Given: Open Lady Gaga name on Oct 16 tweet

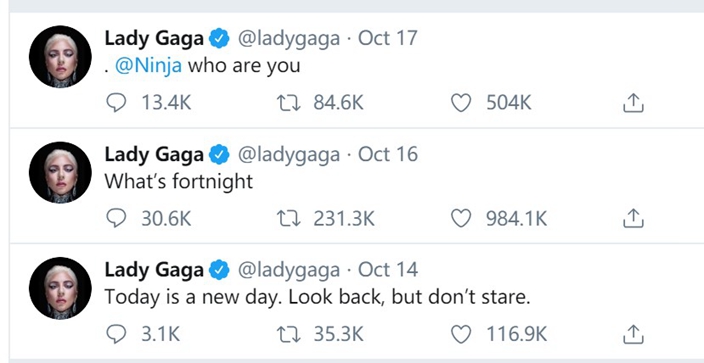Looking at the screenshot, I should click(x=154, y=155).
